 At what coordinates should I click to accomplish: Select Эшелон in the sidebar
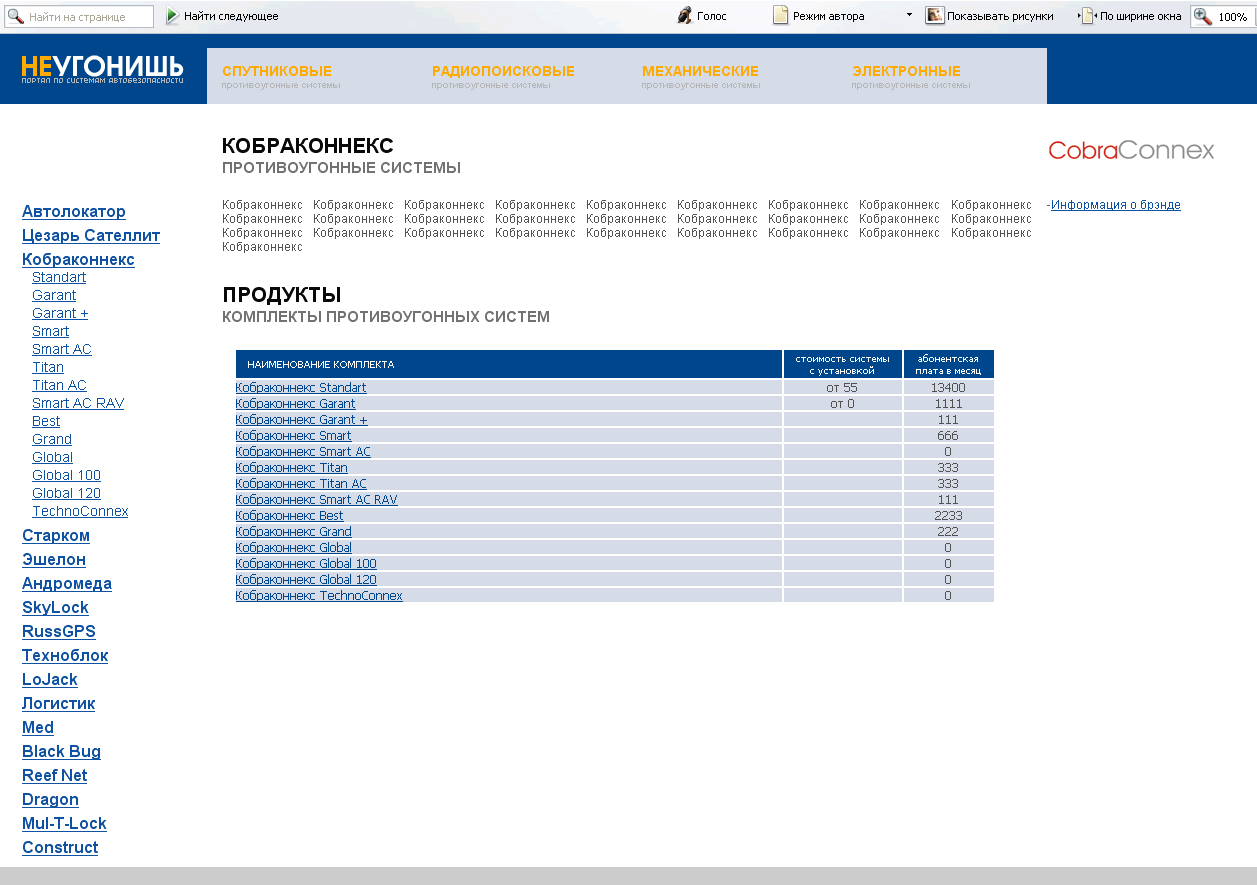(54, 560)
